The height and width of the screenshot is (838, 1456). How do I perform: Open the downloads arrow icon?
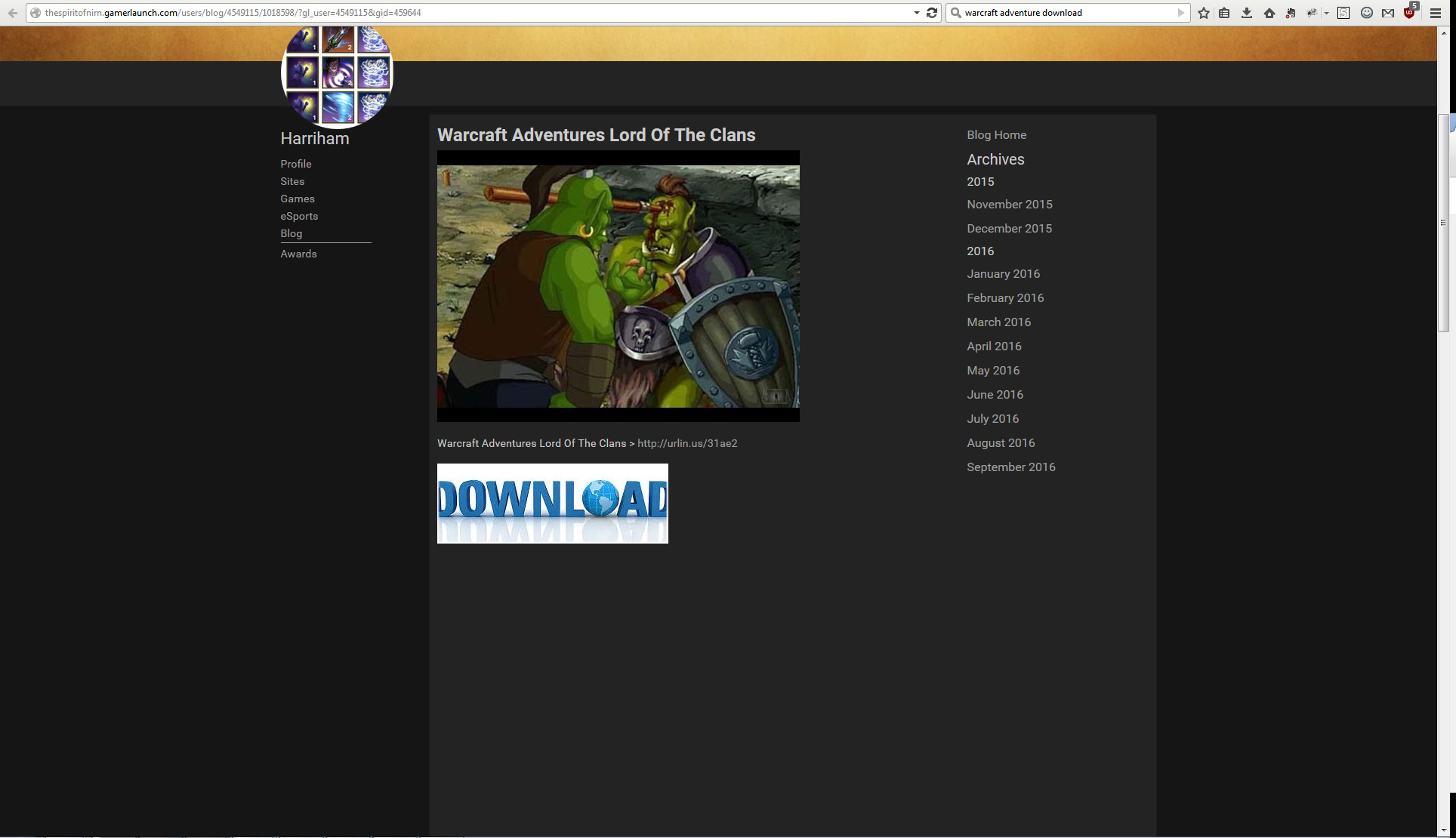coord(1247,13)
